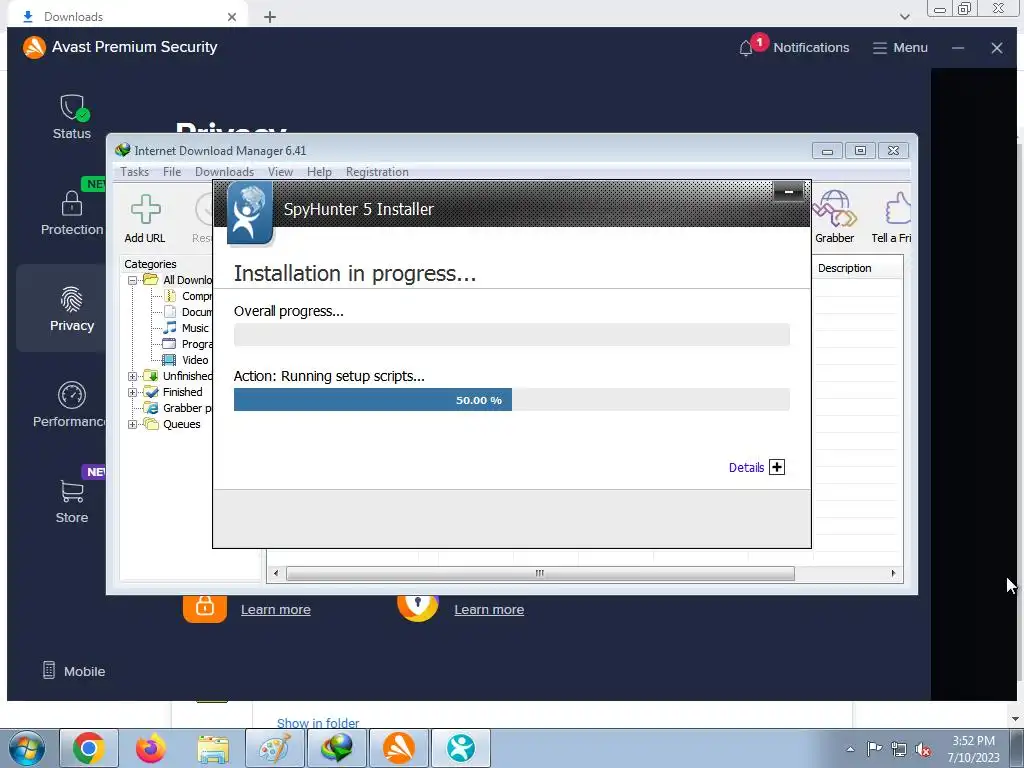Open the IDM Downloads menu

(x=224, y=172)
